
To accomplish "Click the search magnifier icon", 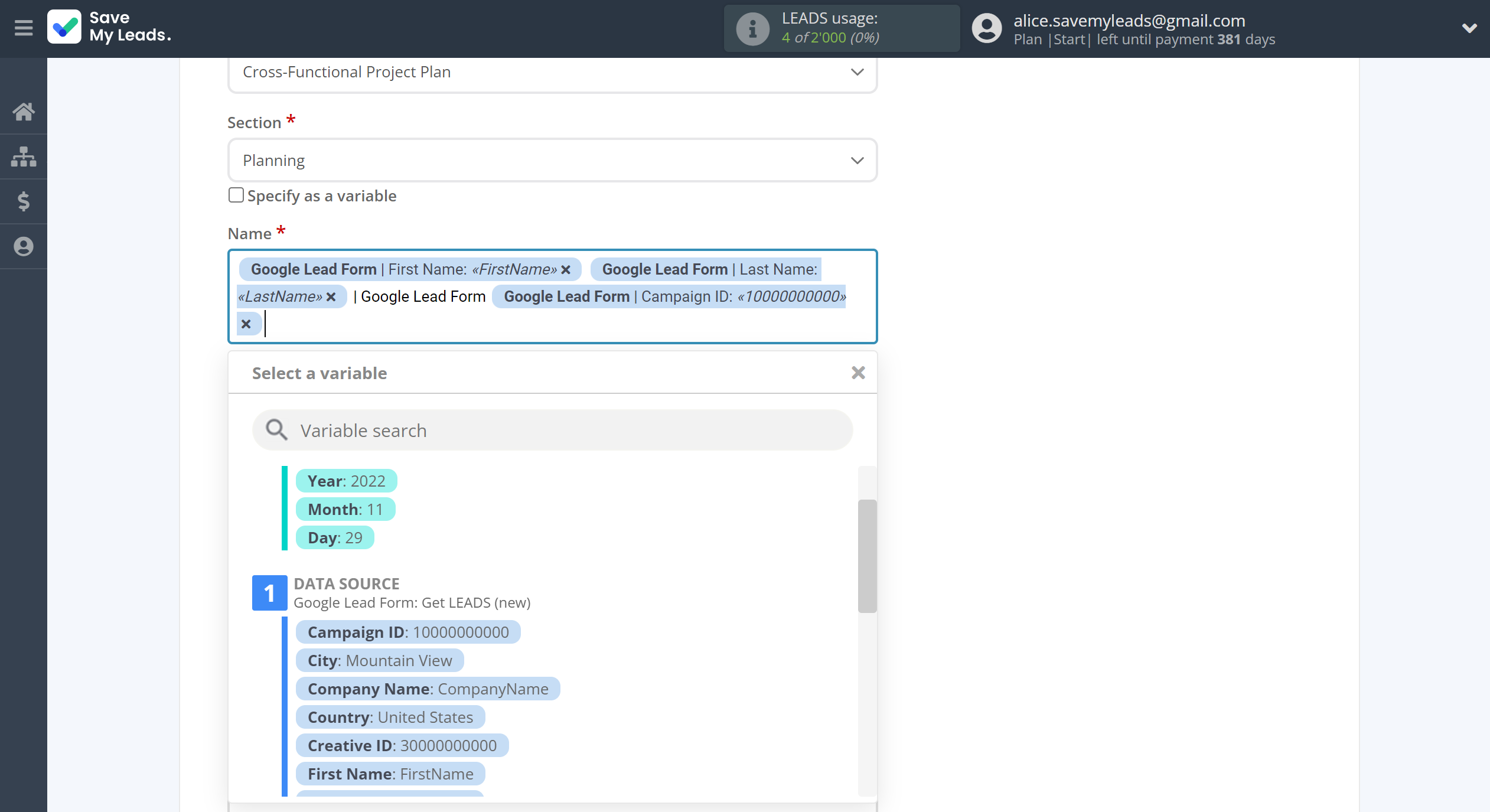I will pyautogui.click(x=276, y=431).
